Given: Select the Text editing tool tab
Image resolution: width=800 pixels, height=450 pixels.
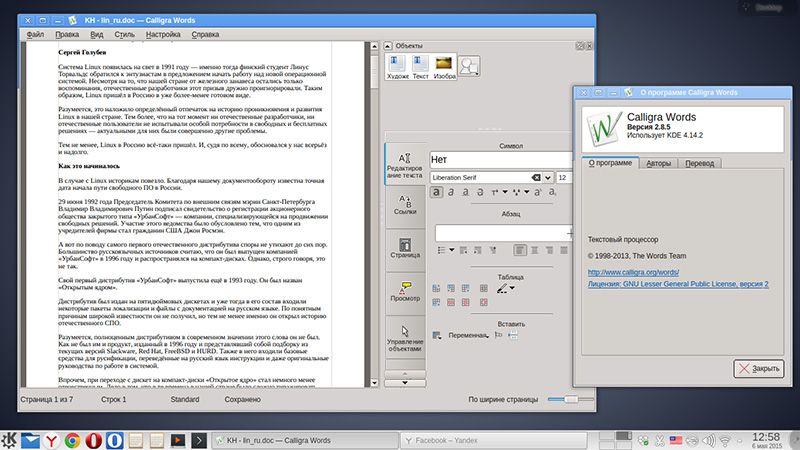Looking at the screenshot, I should 405,164.
